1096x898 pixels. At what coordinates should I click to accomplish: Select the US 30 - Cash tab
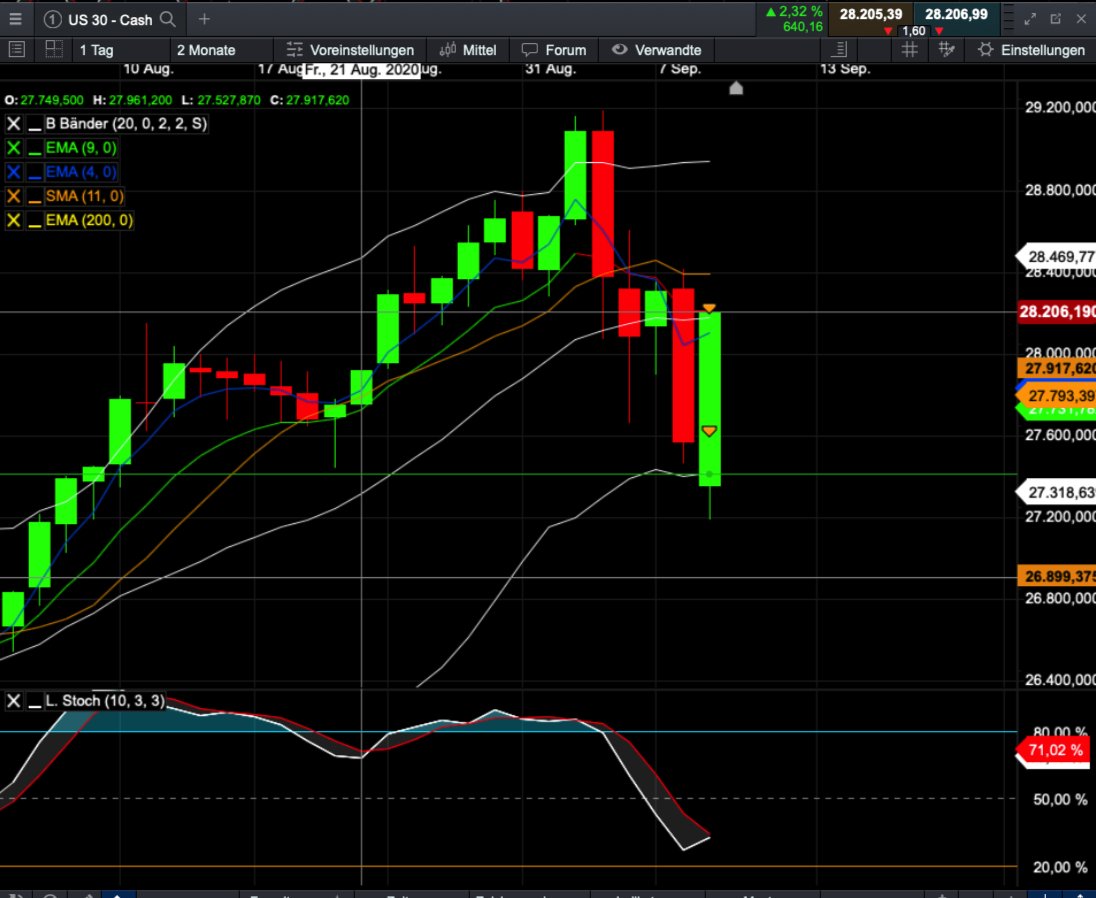pos(110,20)
